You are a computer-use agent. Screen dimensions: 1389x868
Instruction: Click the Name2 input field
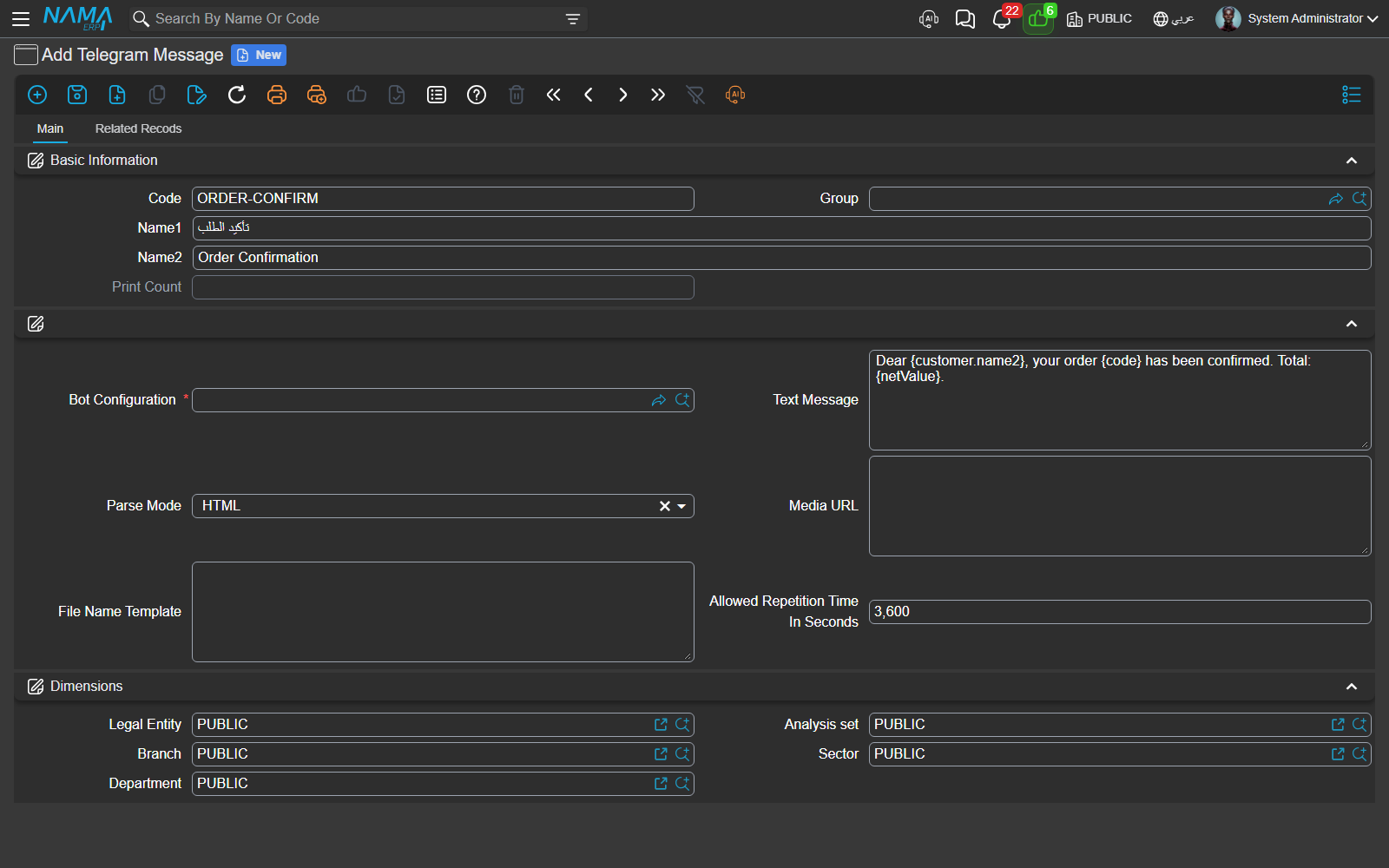point(781,258)
